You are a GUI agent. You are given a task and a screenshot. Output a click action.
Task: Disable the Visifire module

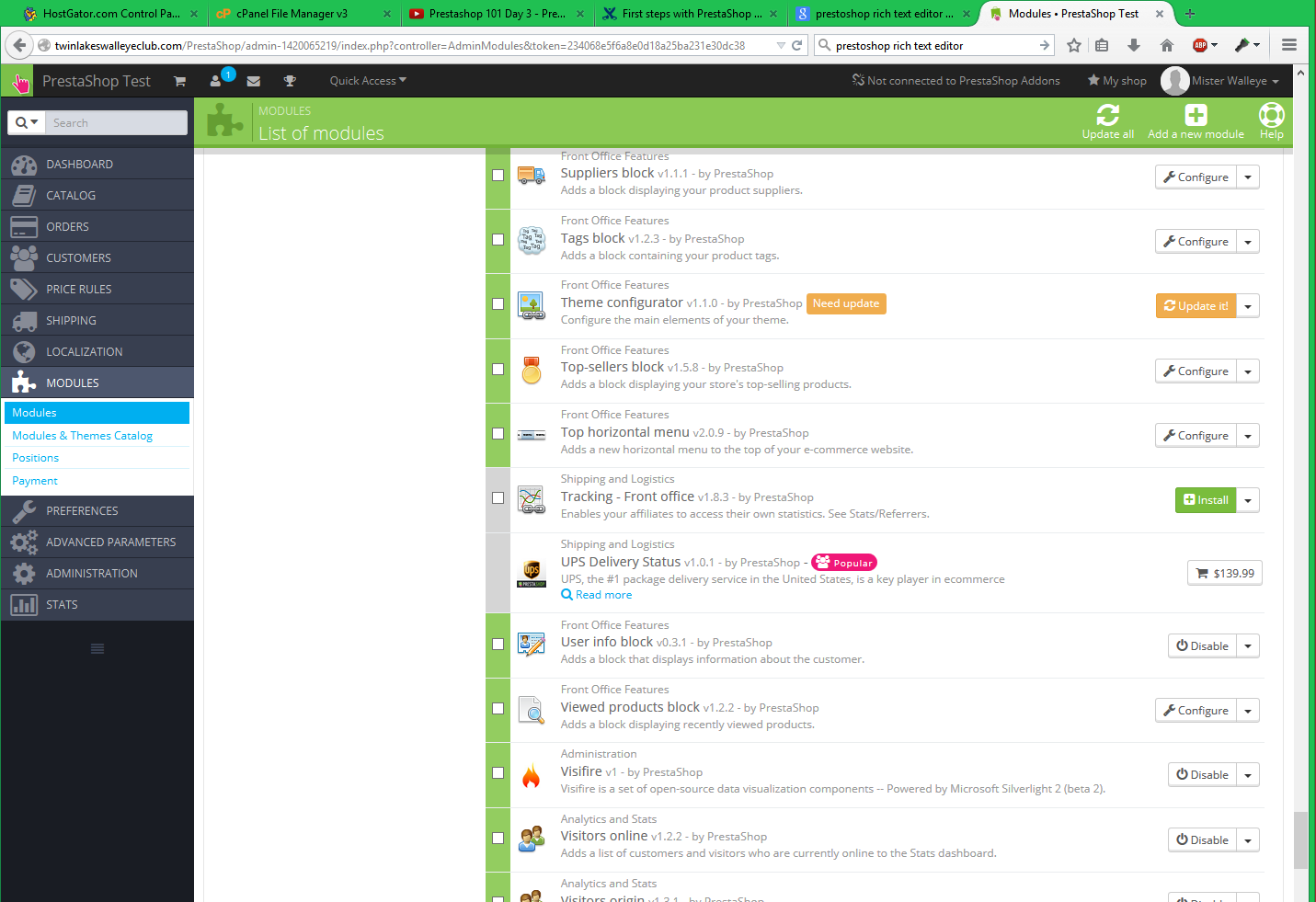coord(1202,775)
